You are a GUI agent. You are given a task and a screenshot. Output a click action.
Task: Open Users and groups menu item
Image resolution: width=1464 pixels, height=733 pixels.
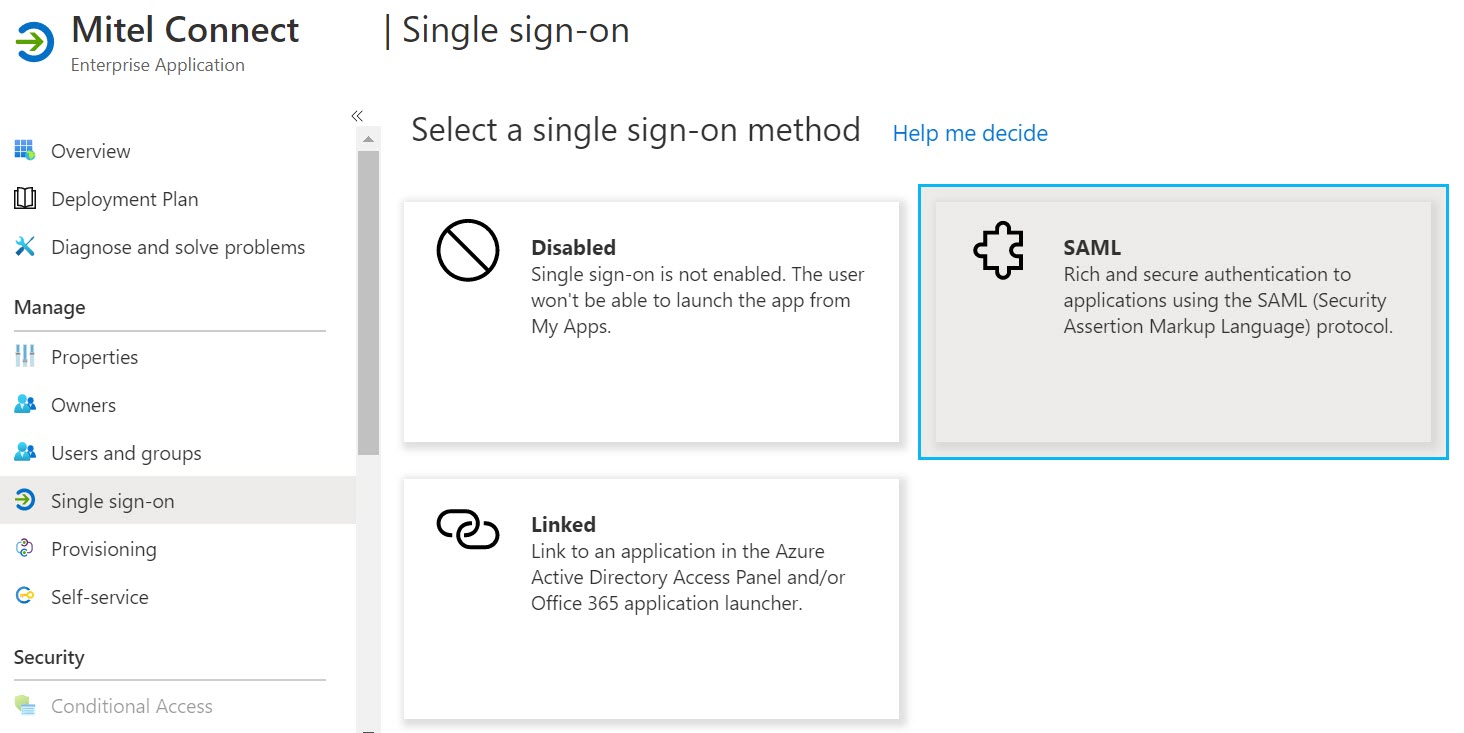178,453
